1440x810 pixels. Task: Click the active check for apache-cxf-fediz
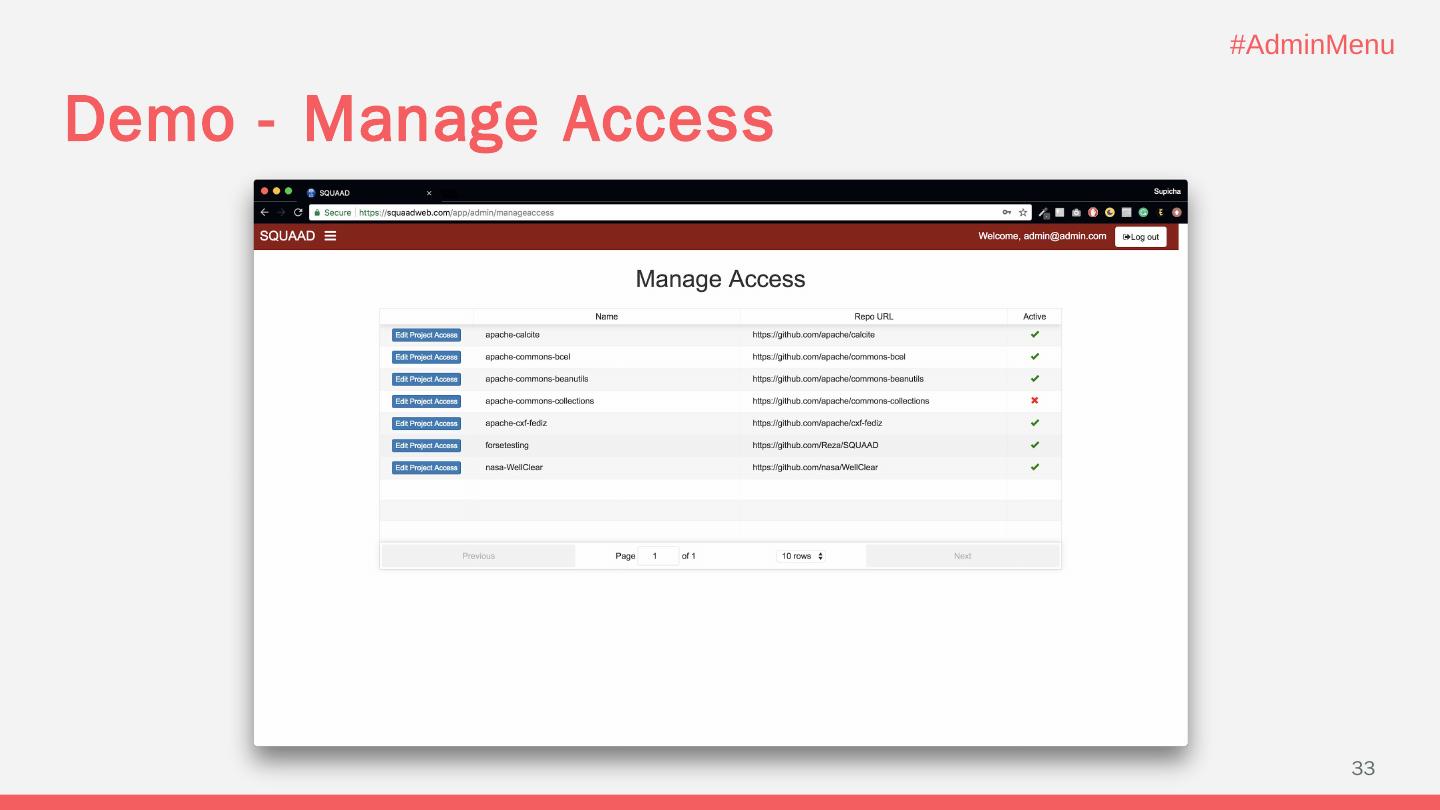pos(1035,423)
